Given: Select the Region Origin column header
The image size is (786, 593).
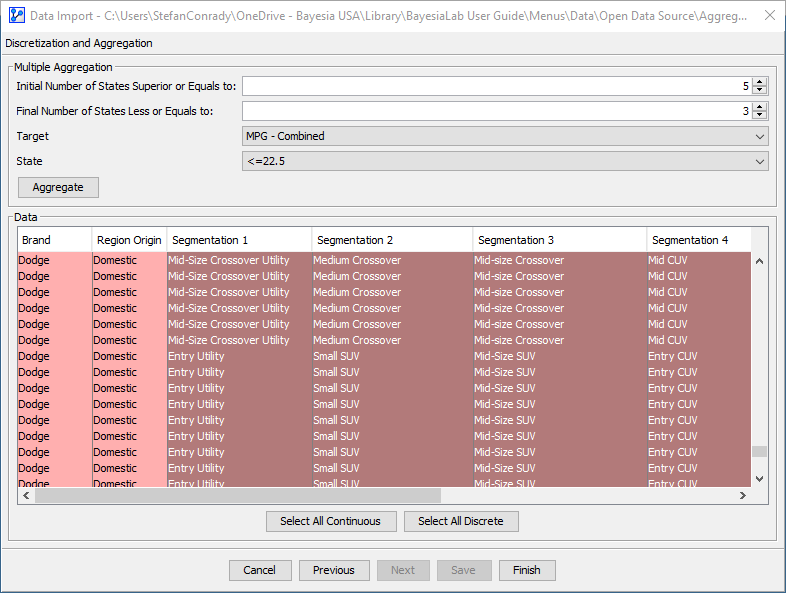Looking at the screenshot, I should pyautogui.click(x=129, y=240).
